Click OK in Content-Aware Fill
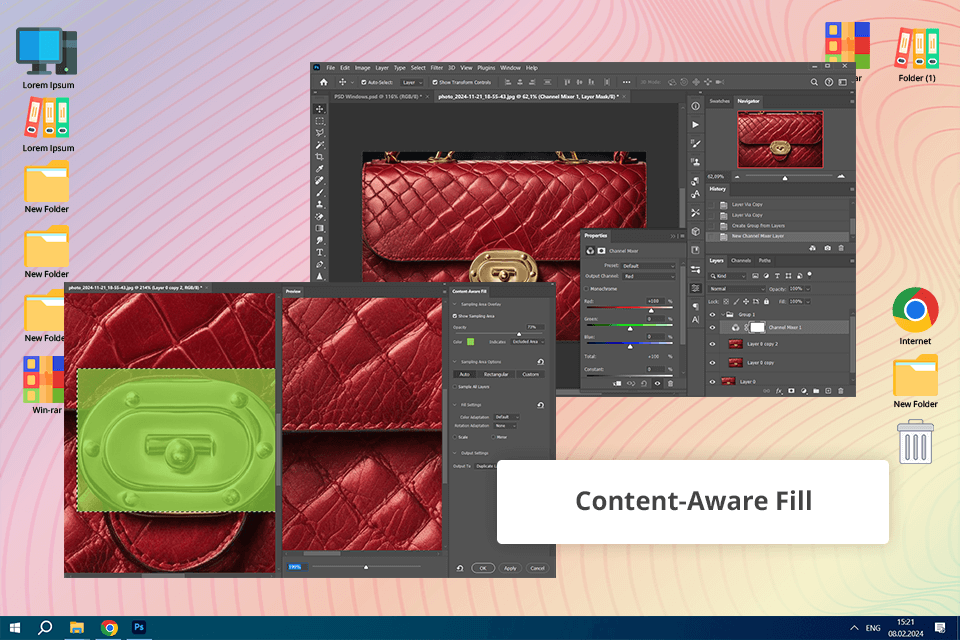The width and height of the screenshot is (960, 640). pos(483,568)
